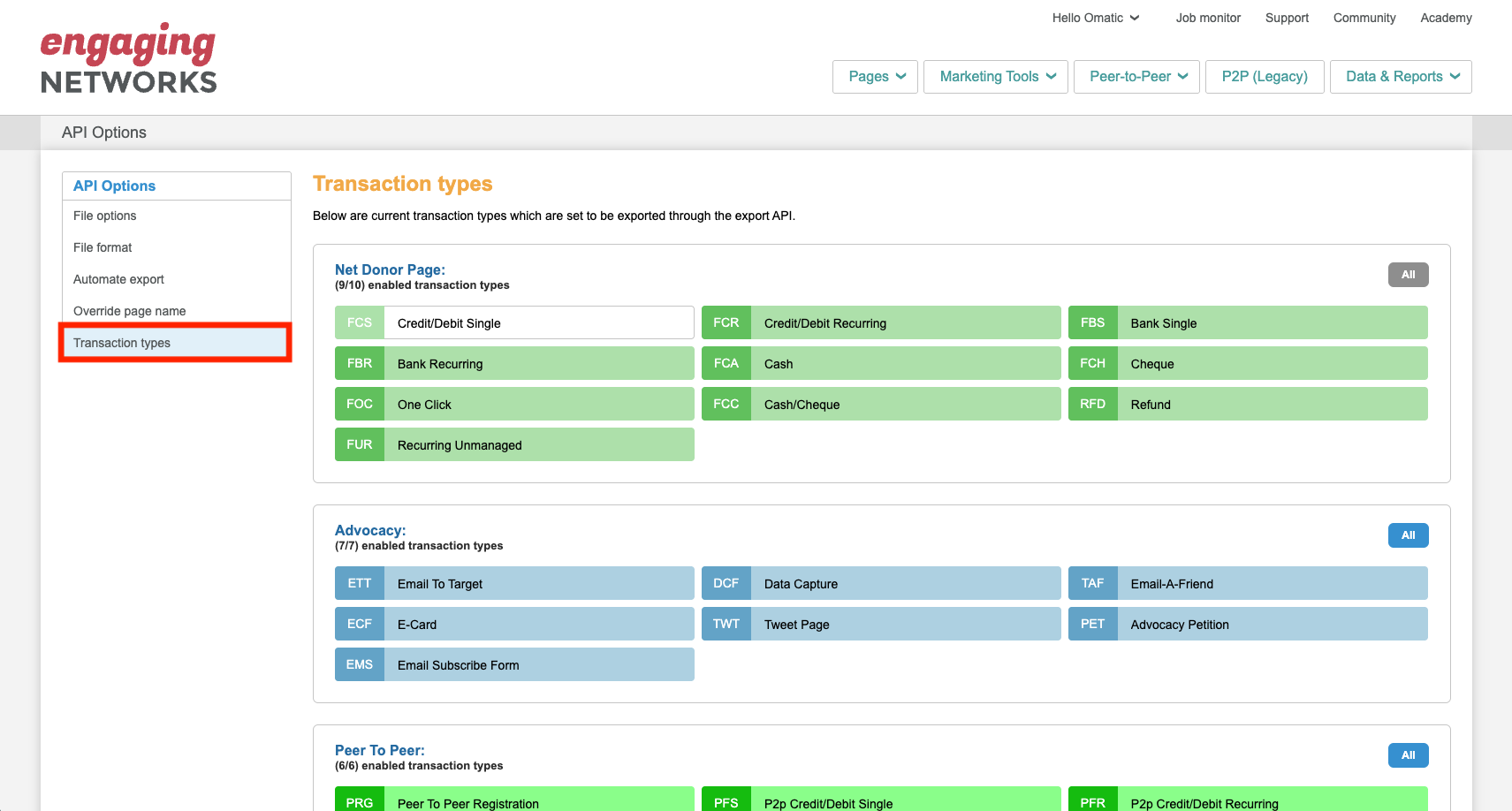This screenshot has width=1512, height=811.
Task: Click the All button for Advocacy
Action: coord(1408,535)
